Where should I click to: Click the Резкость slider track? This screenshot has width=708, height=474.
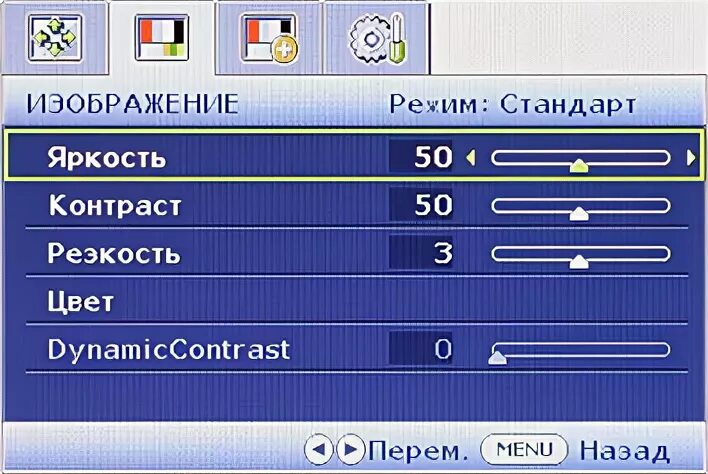click(581, 254)
